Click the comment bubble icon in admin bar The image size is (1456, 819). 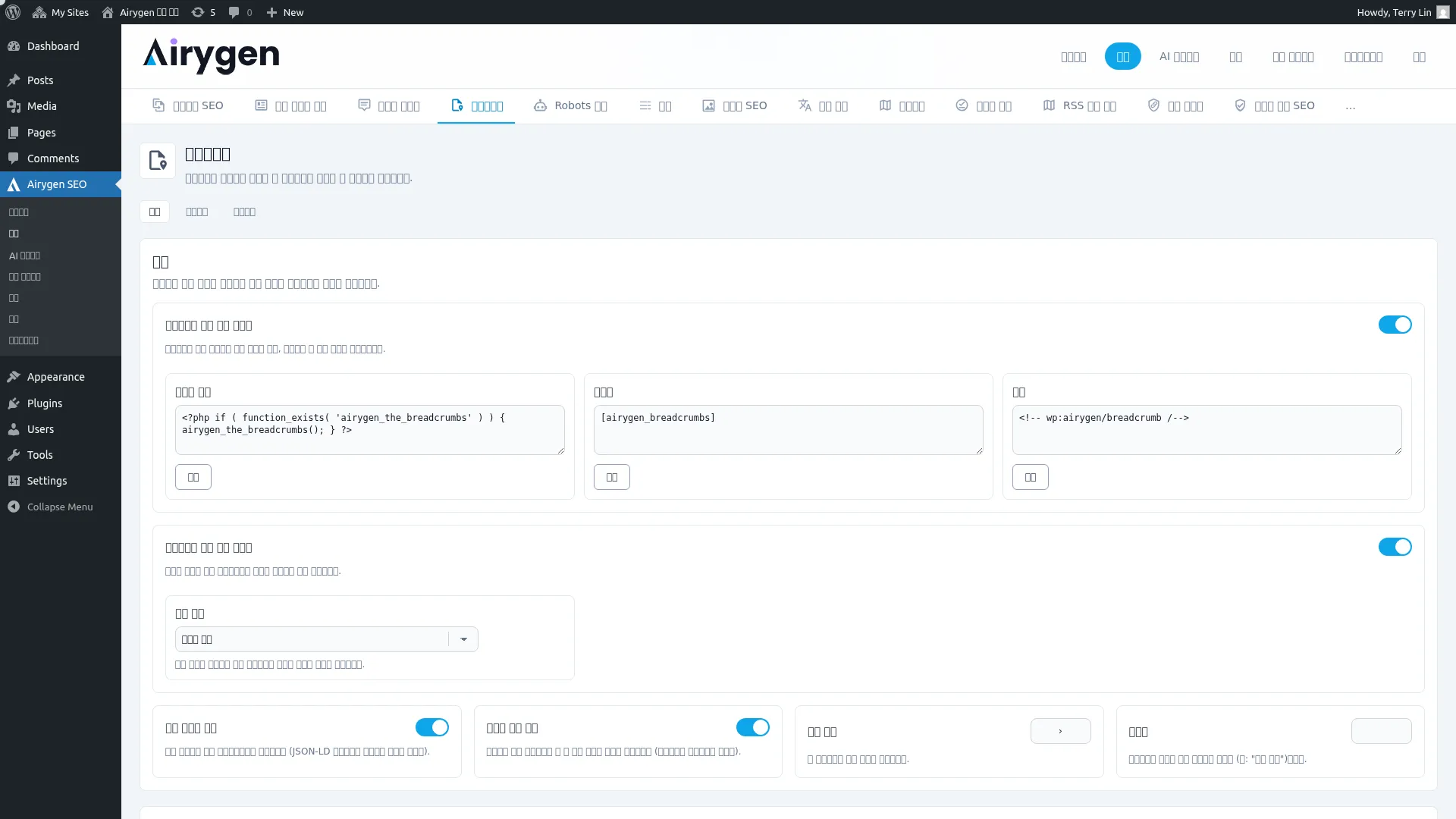234,12
